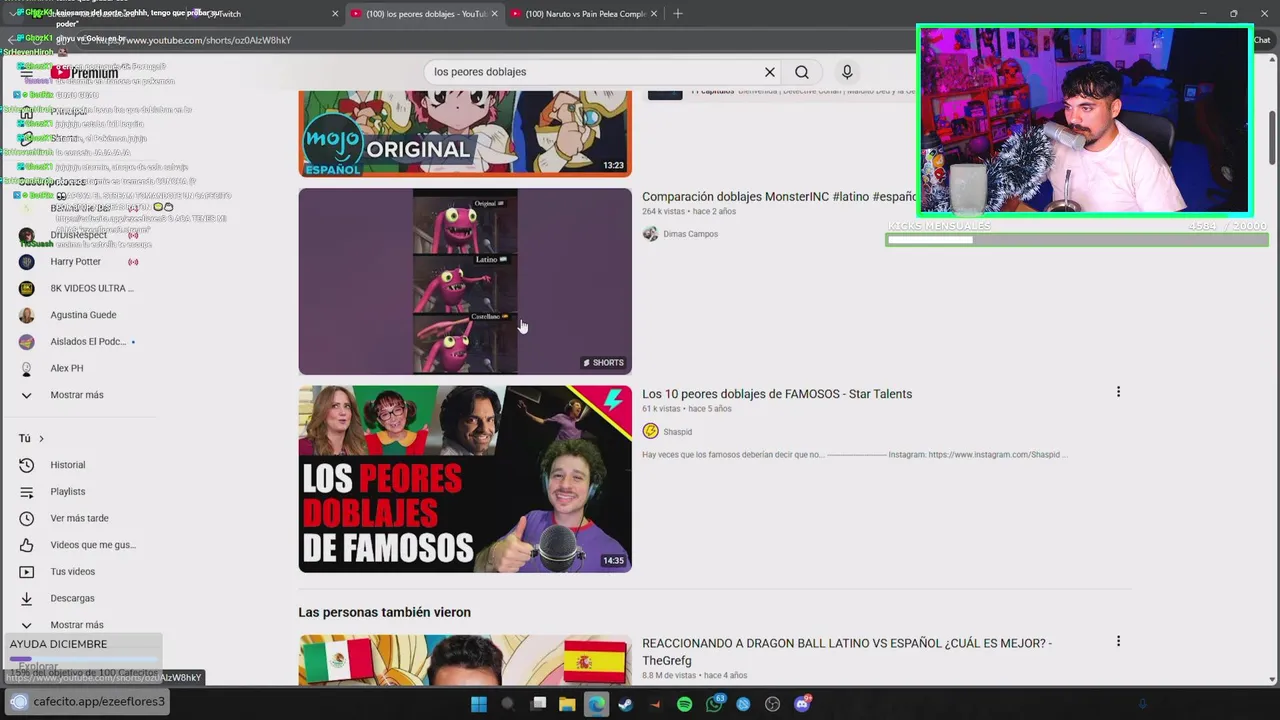Open the Harry Potter subscription channel

(78, 262)
